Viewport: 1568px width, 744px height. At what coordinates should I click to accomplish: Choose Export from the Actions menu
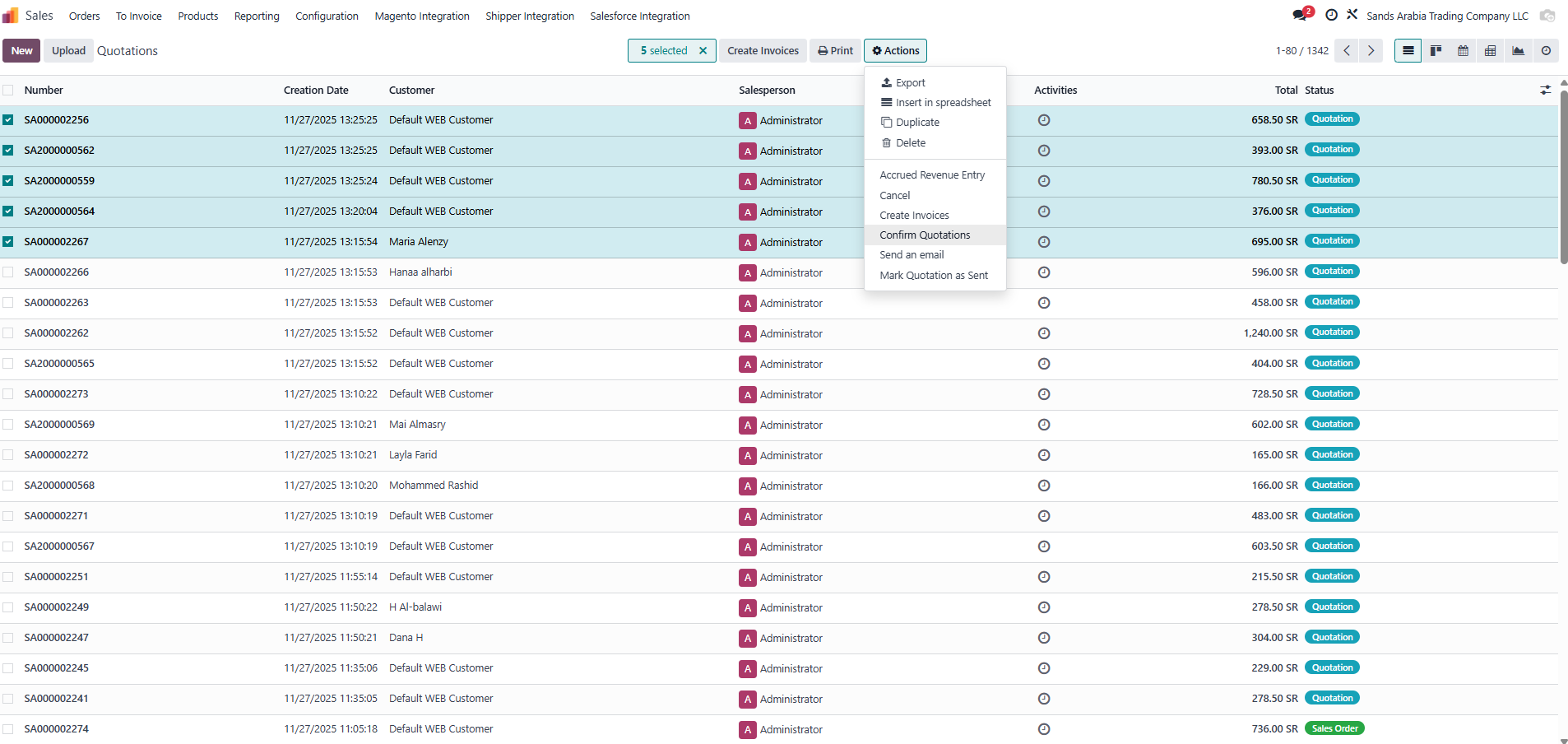point(935,83)
